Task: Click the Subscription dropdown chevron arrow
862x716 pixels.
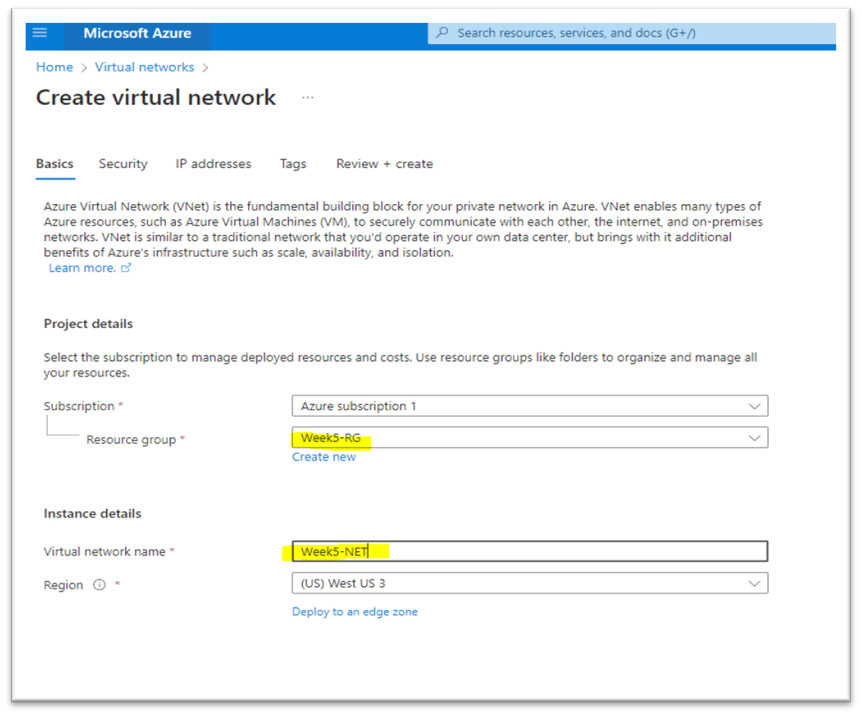Action: (754, 406)
